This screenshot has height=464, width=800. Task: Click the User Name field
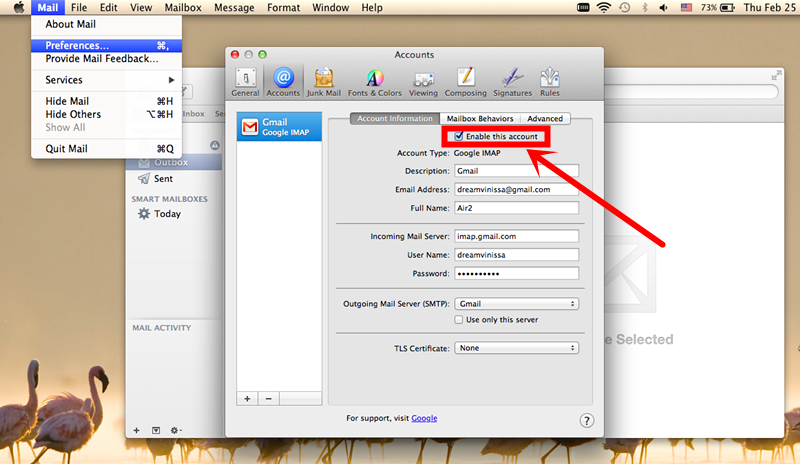(x=516, y=255)
